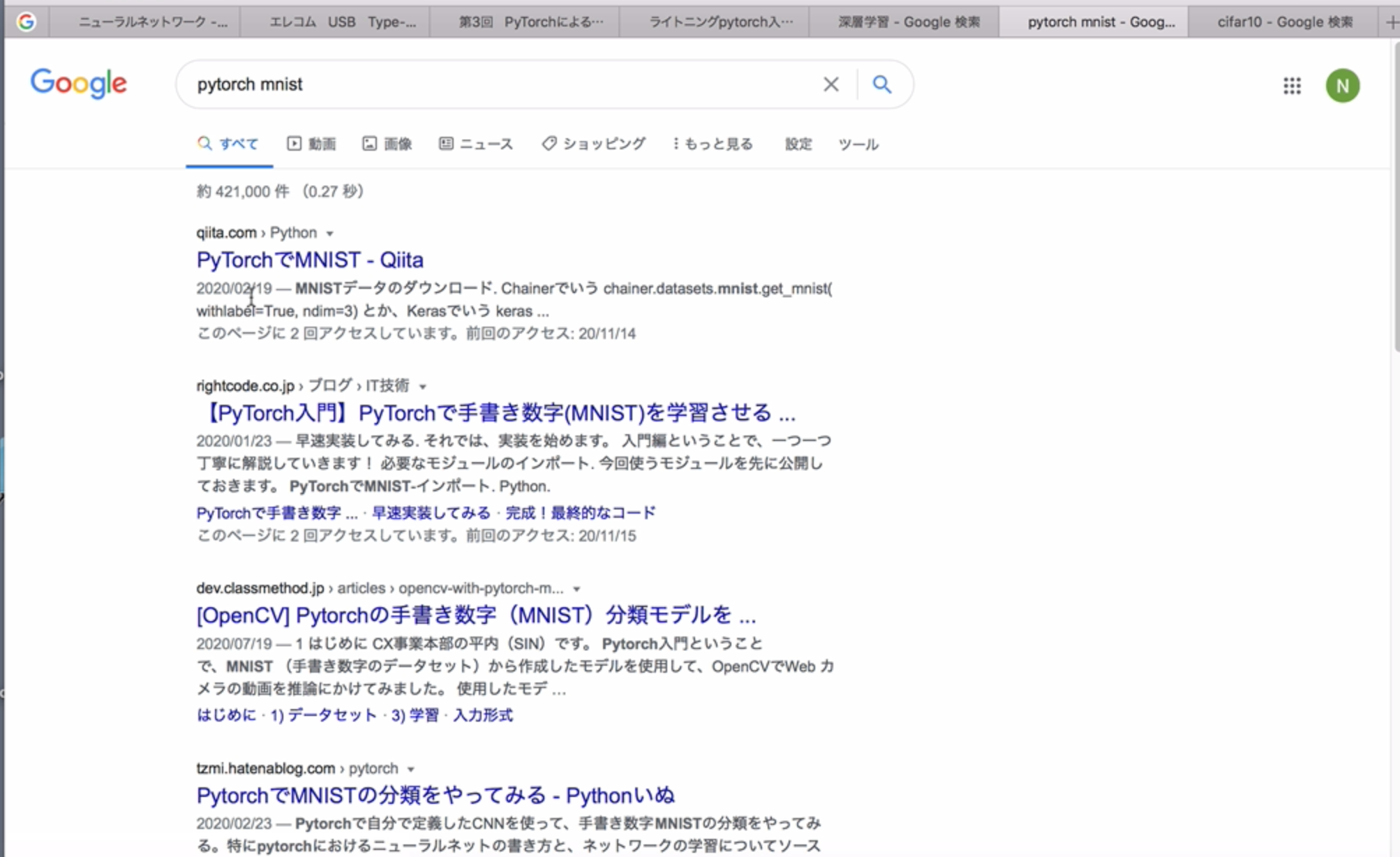Image resolution: width=1400 pixels, height=857 pixels.
Task: Select the すべて search tab
Action: (228, 144)
